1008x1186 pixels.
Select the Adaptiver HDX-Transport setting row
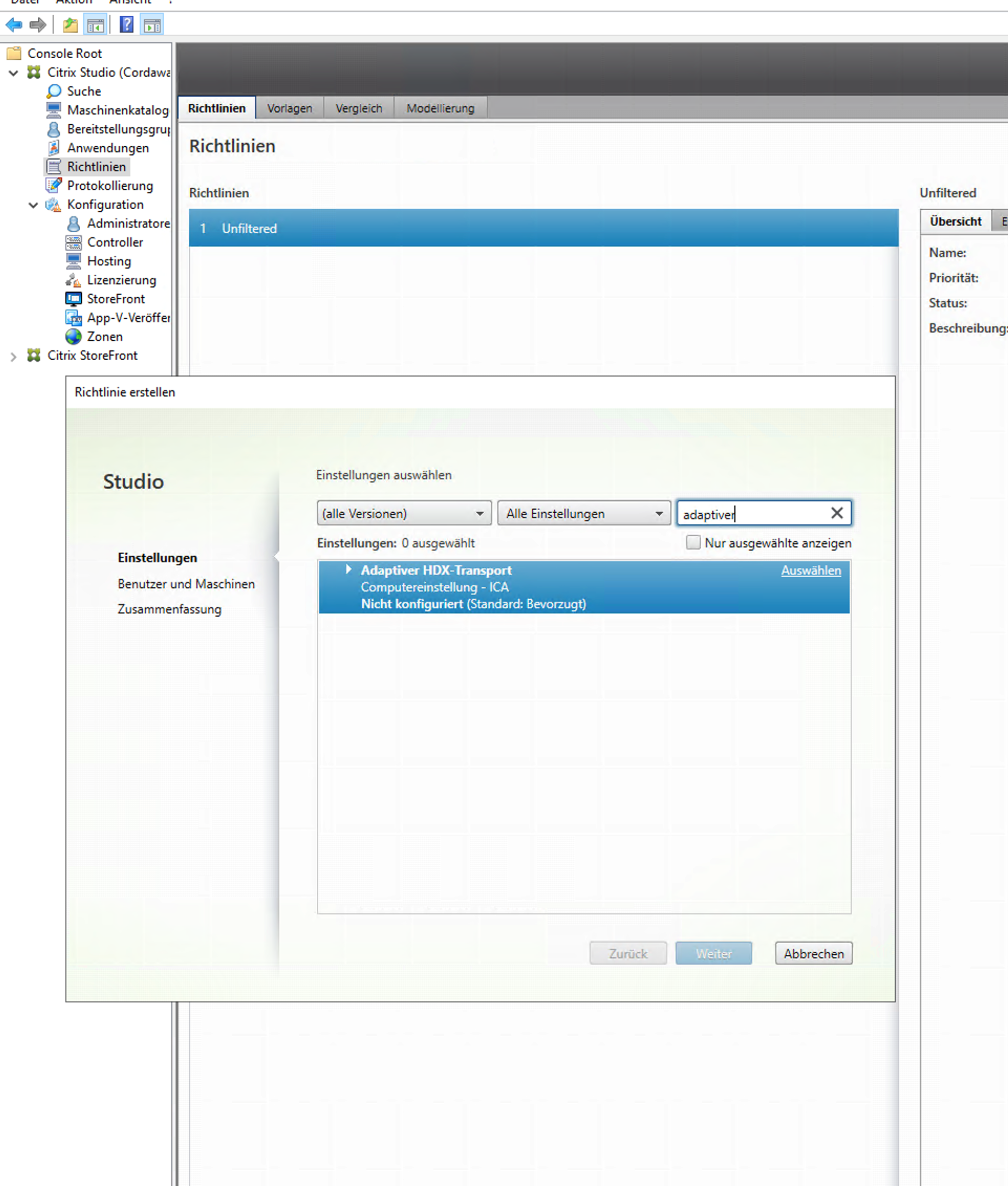tap(584, 587)
